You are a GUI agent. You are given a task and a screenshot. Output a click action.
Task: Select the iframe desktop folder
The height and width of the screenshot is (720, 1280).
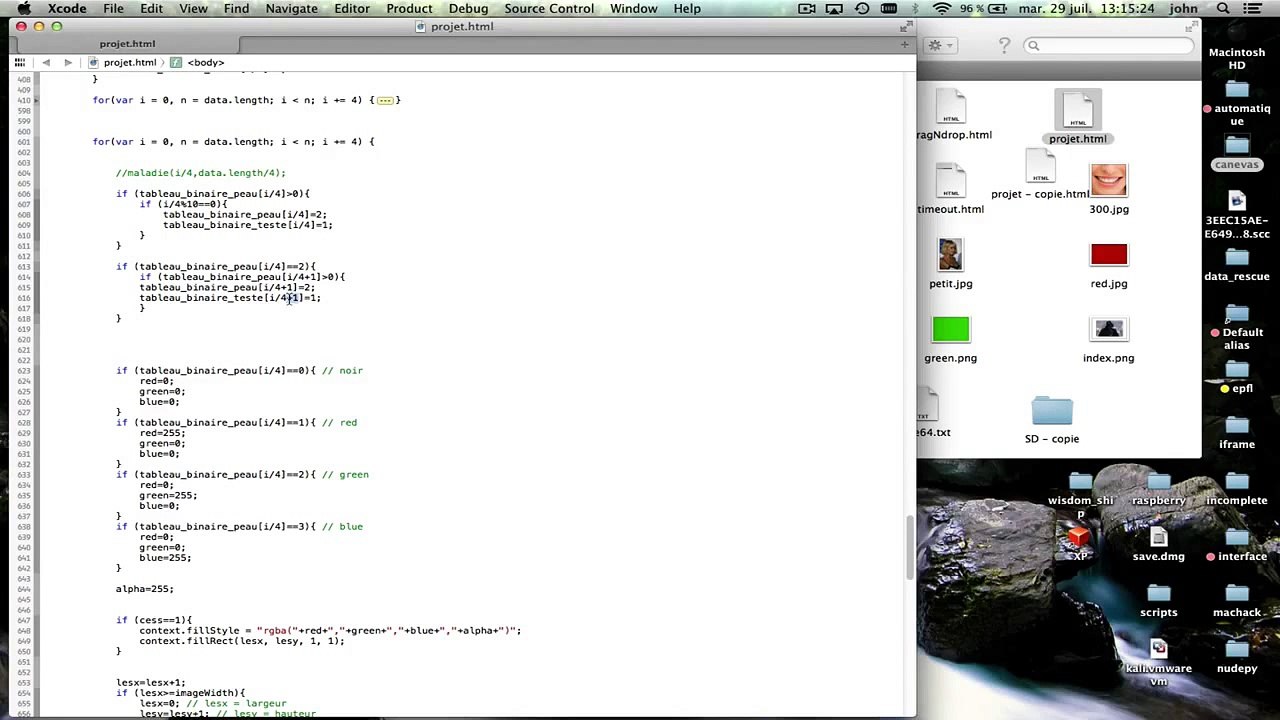1237,432
